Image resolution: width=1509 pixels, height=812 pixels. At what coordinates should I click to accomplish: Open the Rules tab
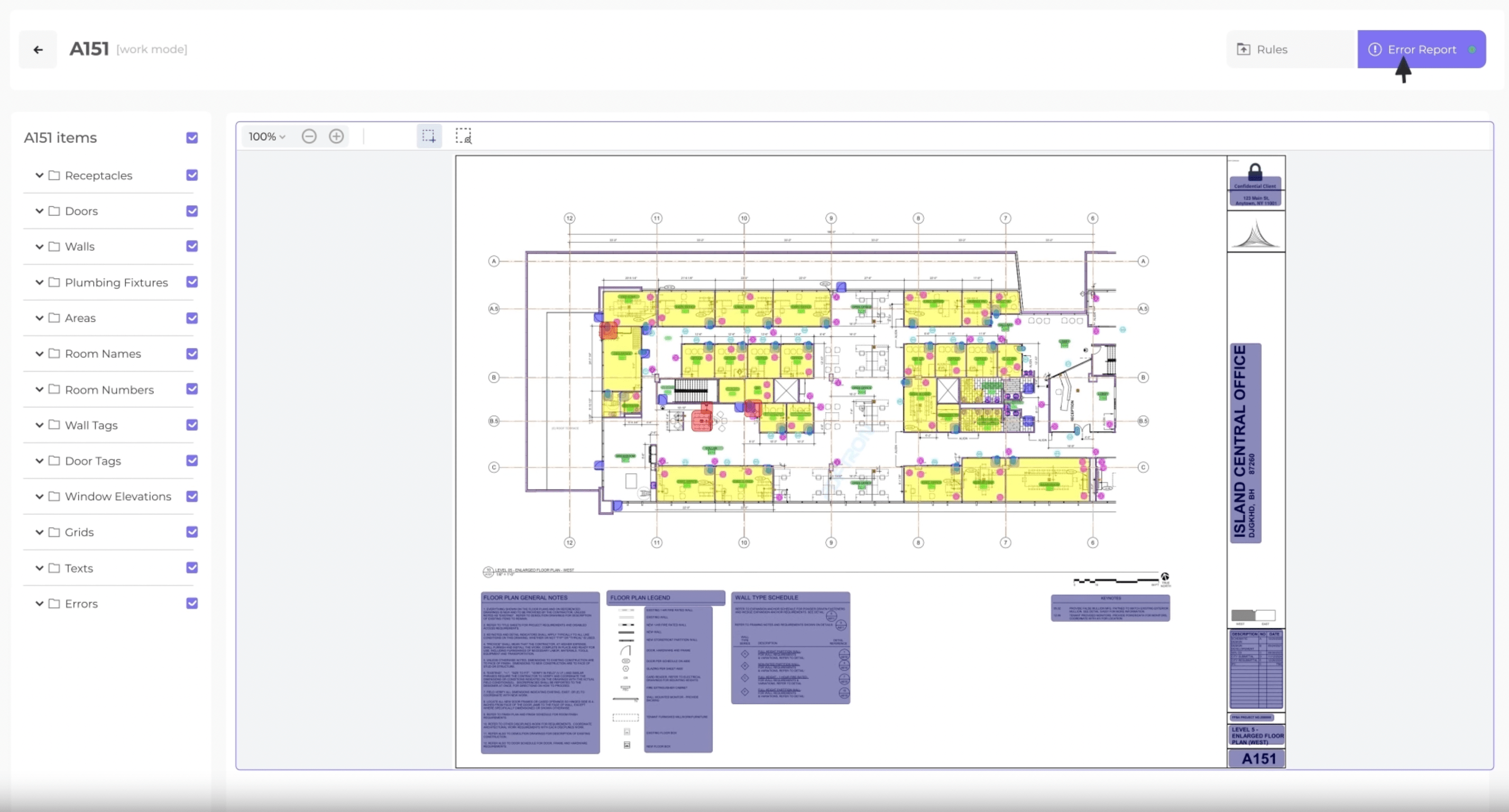(1271, 50)
